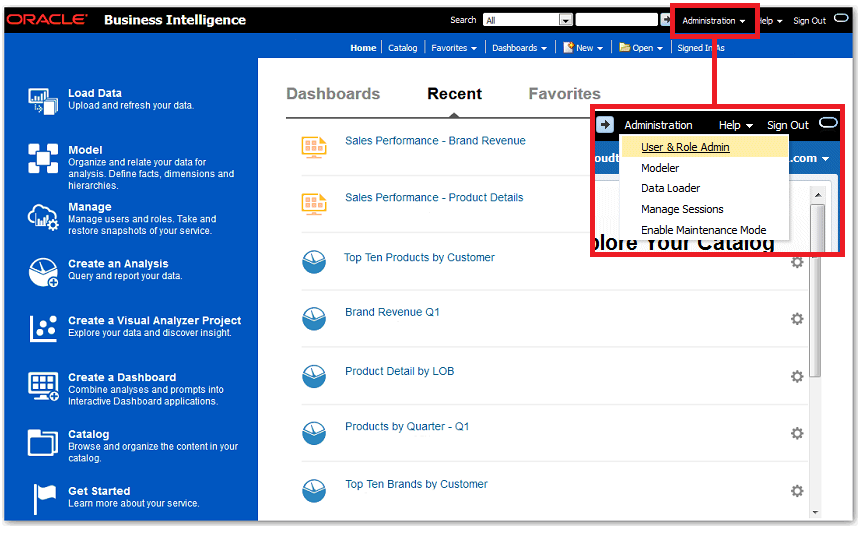Image resolution: width=865 pixels, height=534 pixels.
Task: Click the Model heading in sidebar
Action: pos(85,150)
